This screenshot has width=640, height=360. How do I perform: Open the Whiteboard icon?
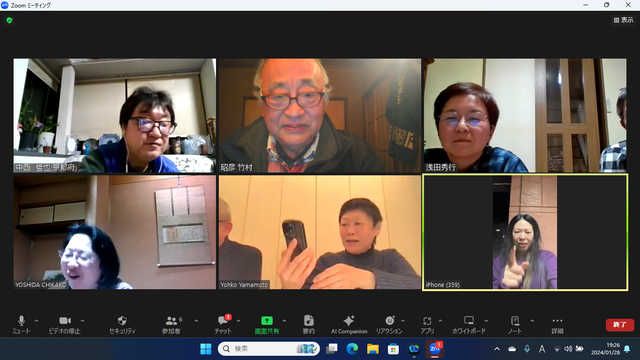click(x=469, y=325)
